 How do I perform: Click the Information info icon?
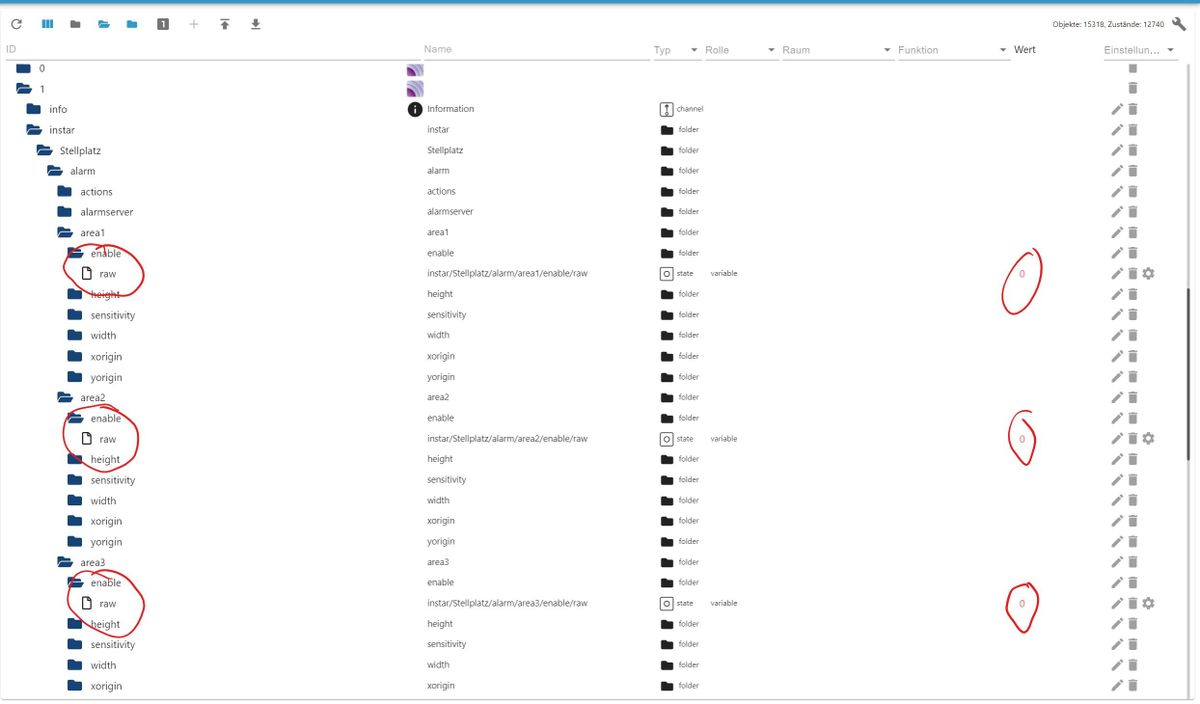coord(415,109)
